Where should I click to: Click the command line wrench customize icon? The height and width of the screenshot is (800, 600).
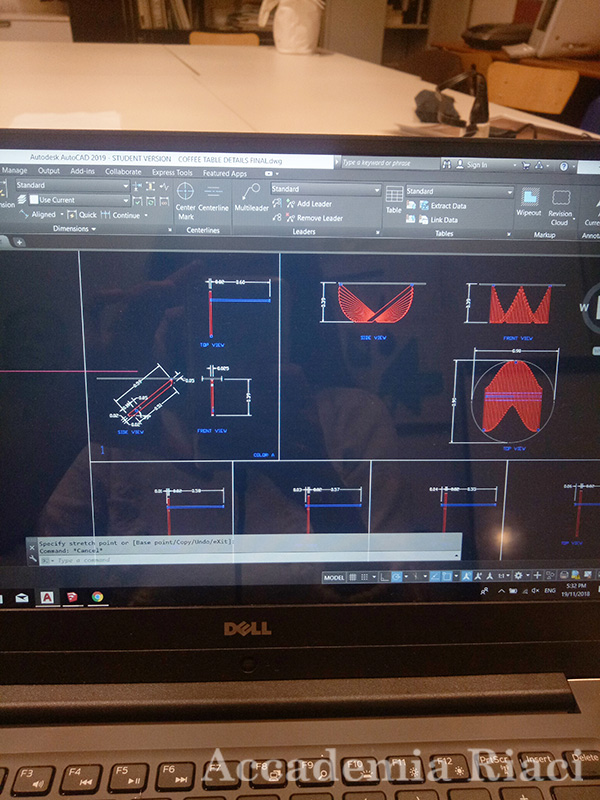(x=33, y=559)
